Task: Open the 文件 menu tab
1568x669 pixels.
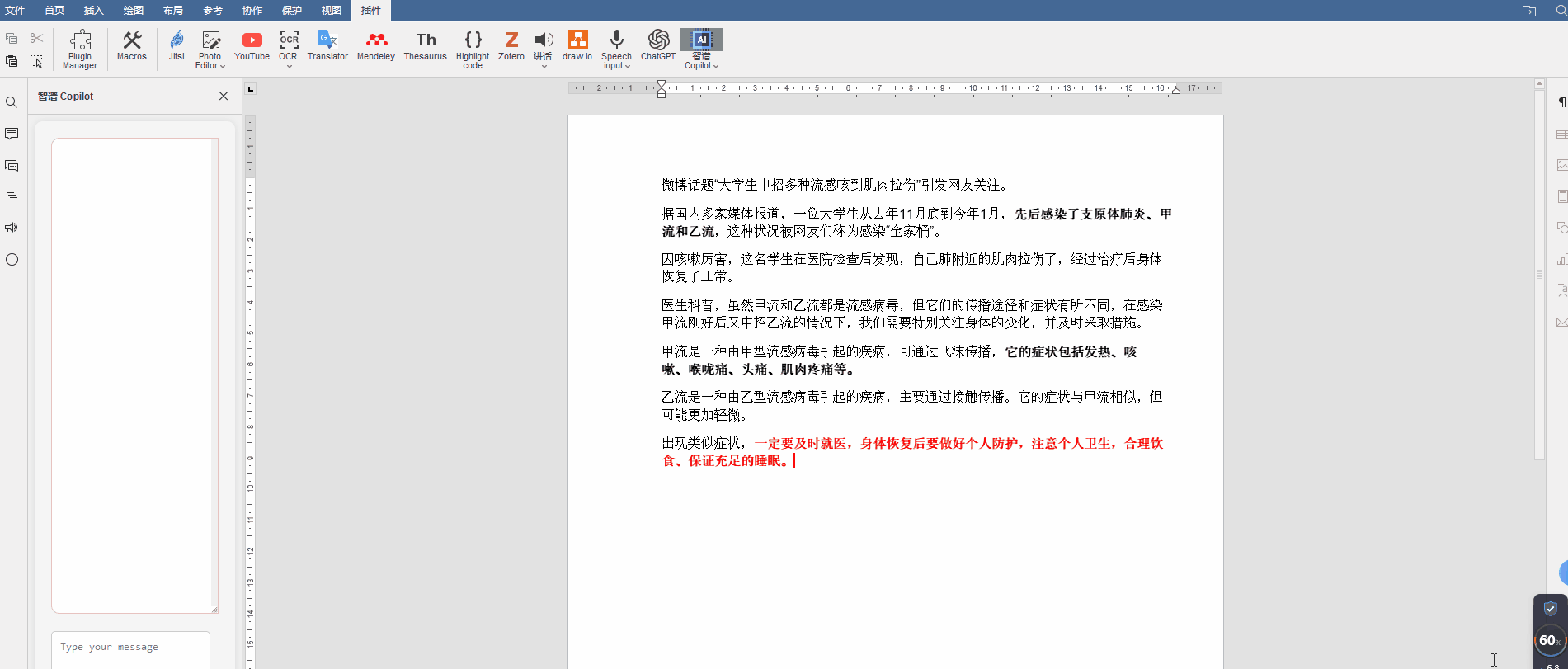Action: (x=15, y=11)
